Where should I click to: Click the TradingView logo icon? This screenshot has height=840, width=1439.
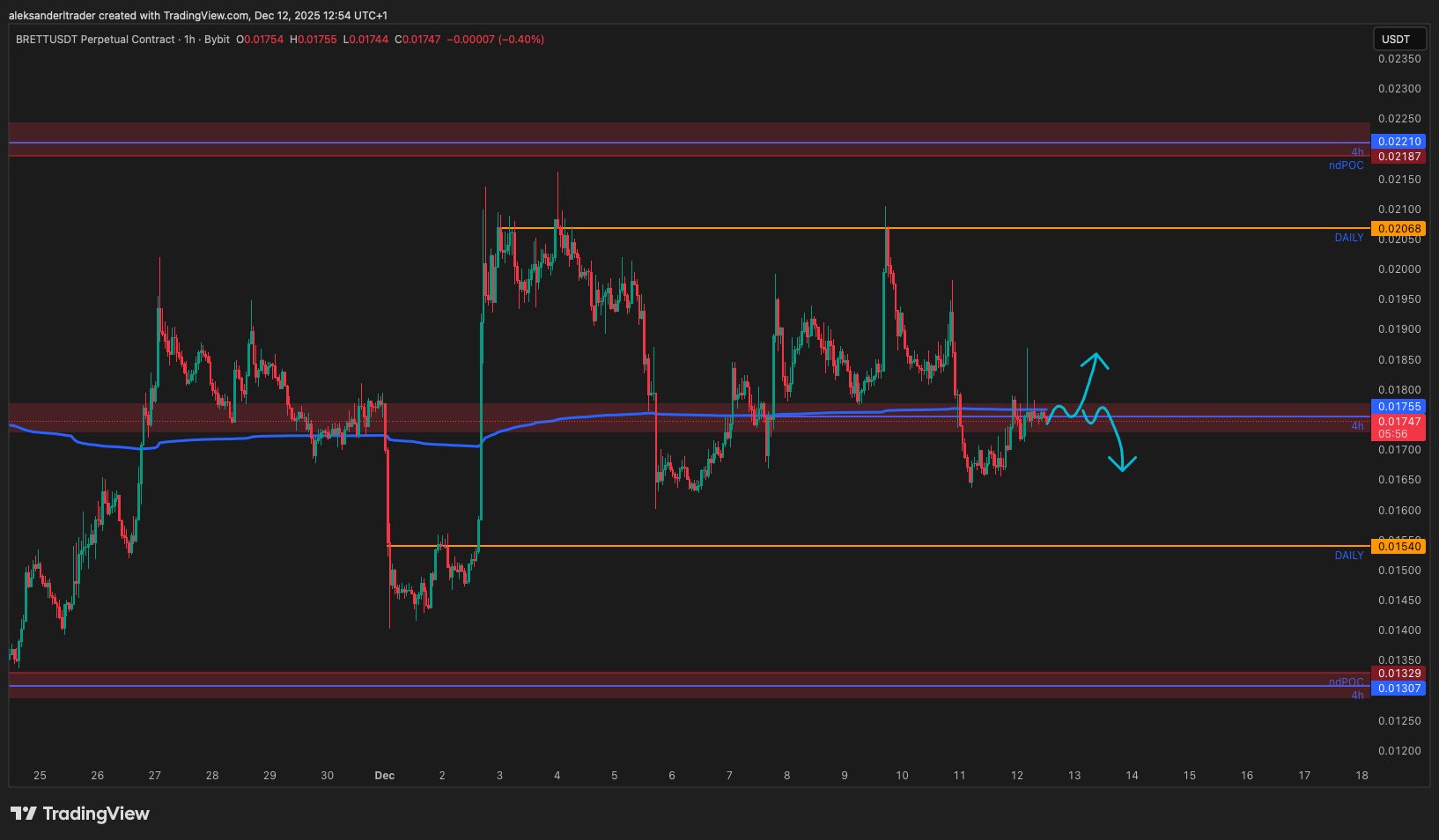[24, 814]
